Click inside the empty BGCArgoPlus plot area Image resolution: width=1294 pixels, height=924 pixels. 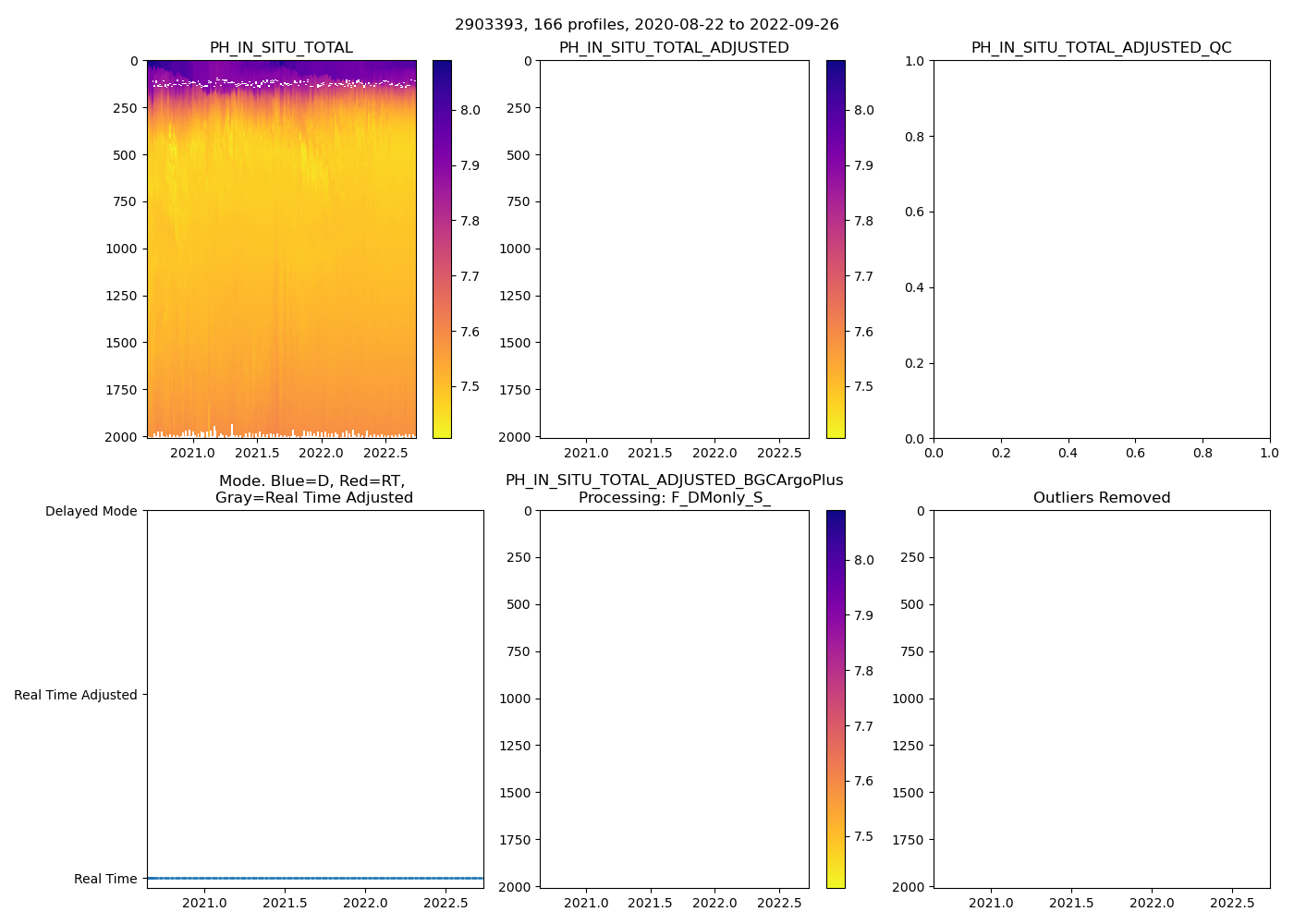[674, 699]
